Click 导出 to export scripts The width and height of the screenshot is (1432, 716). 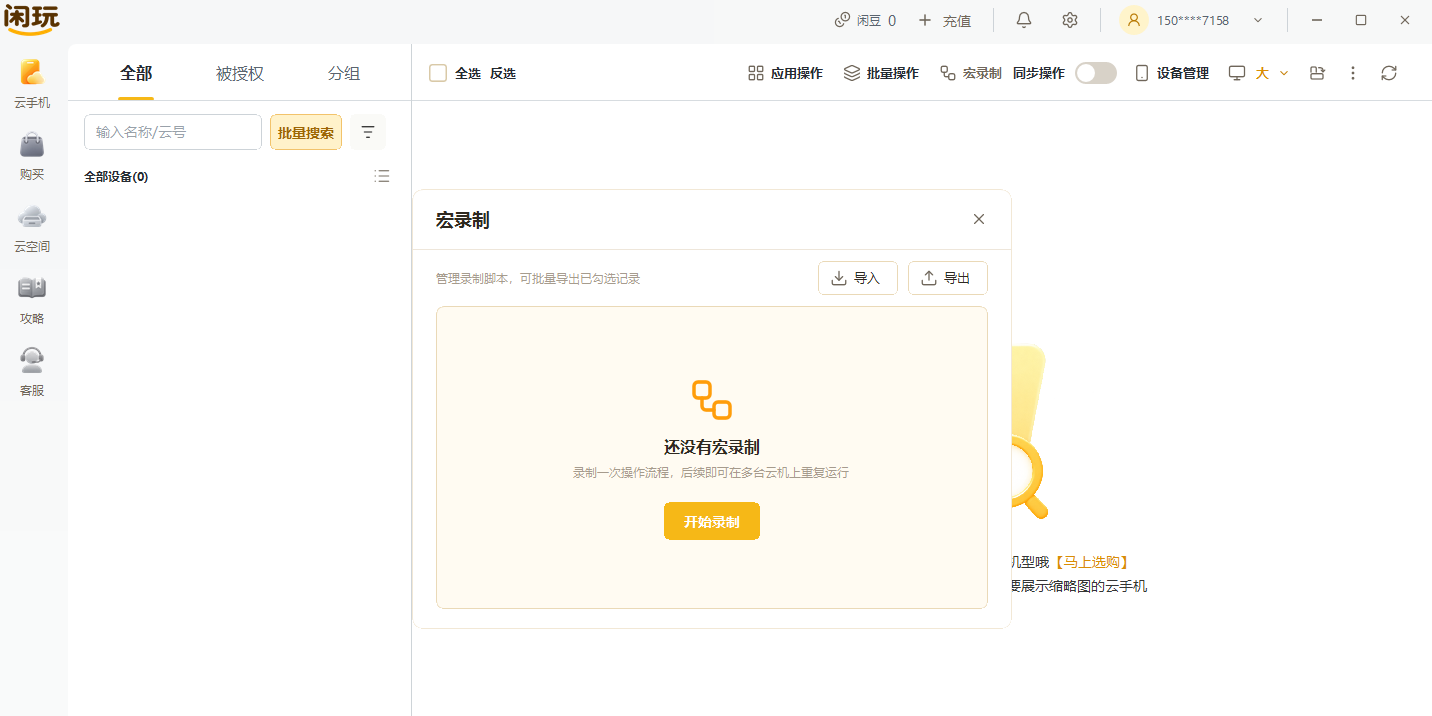click(x=948, y=278)
